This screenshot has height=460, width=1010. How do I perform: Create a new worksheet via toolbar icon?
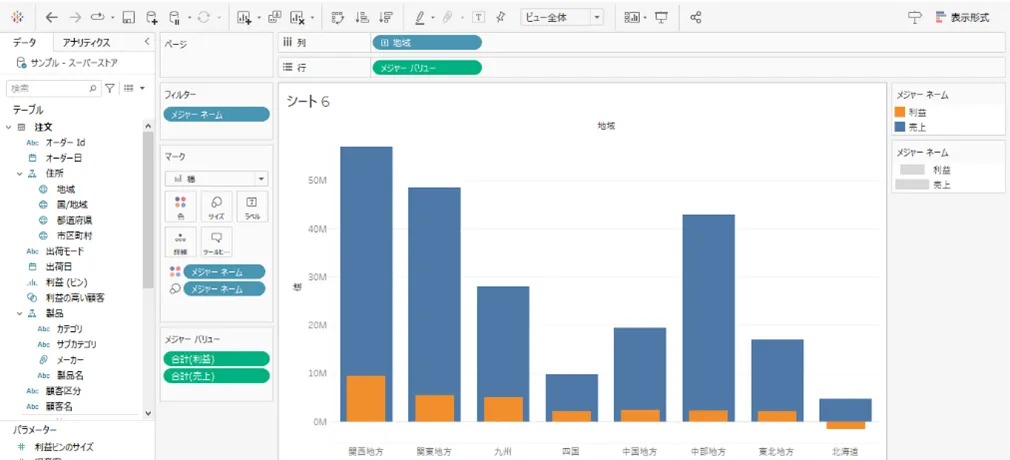(244, 17)
